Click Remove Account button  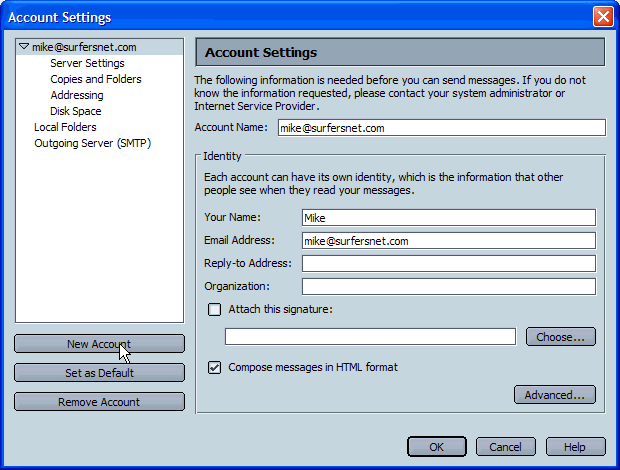(x=99, y=402)
